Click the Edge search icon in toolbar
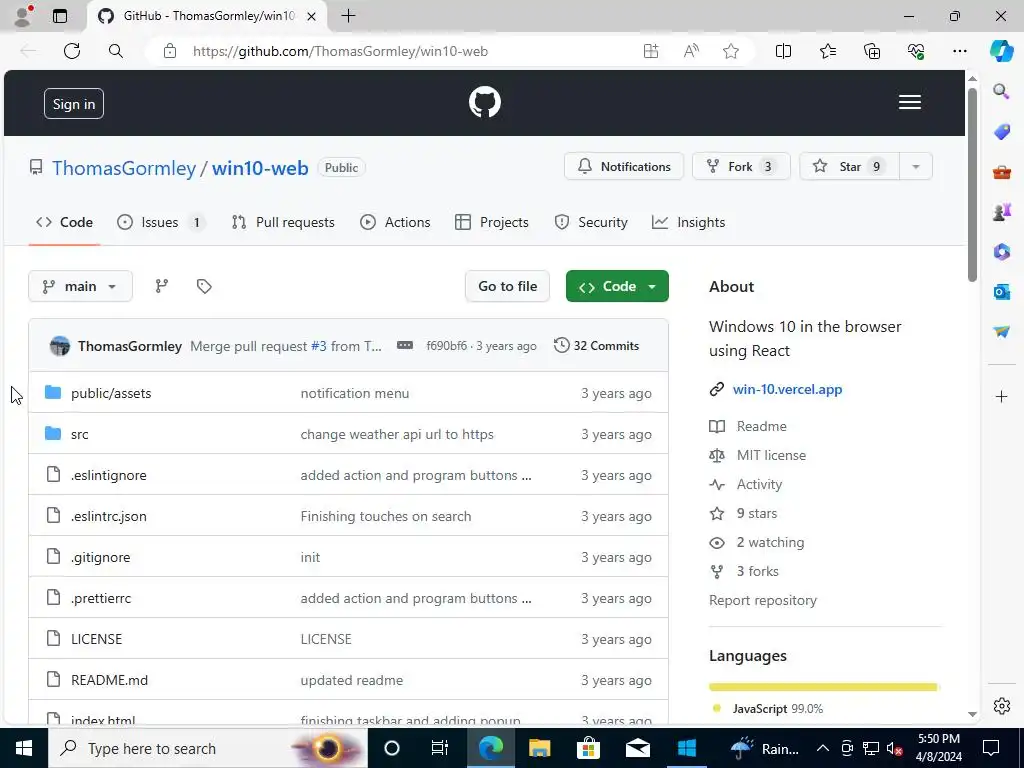This screenshot has height=768, width=1024. [116, 51]
